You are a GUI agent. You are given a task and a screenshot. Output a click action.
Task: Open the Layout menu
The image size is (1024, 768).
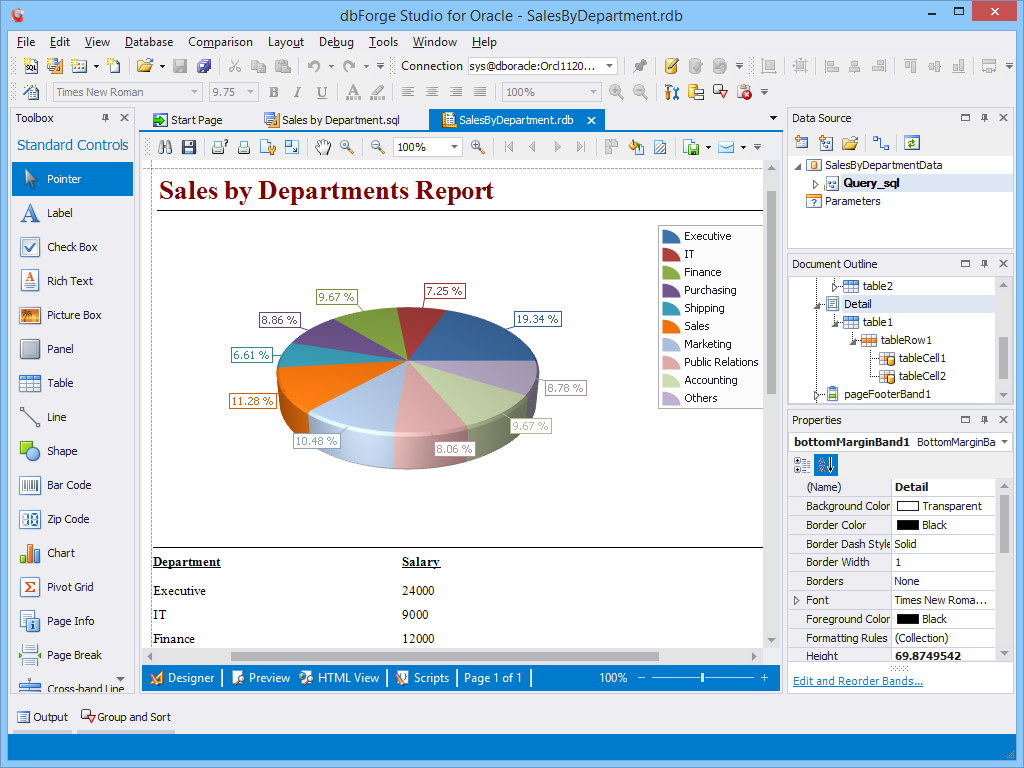pyautogui.click(x=286, y=42)
